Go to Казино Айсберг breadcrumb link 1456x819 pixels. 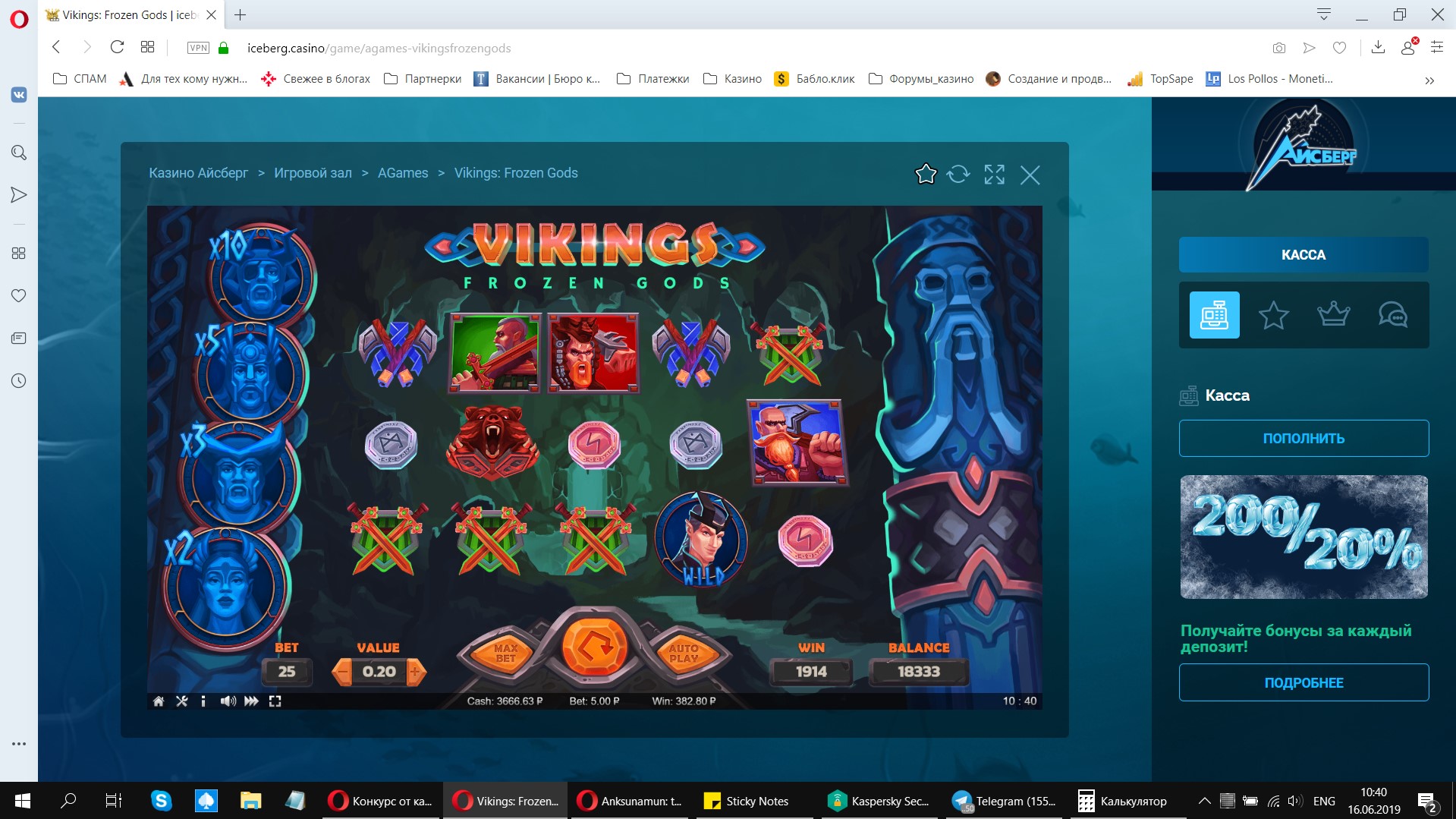pyautogui.click(x=198, y=173)
